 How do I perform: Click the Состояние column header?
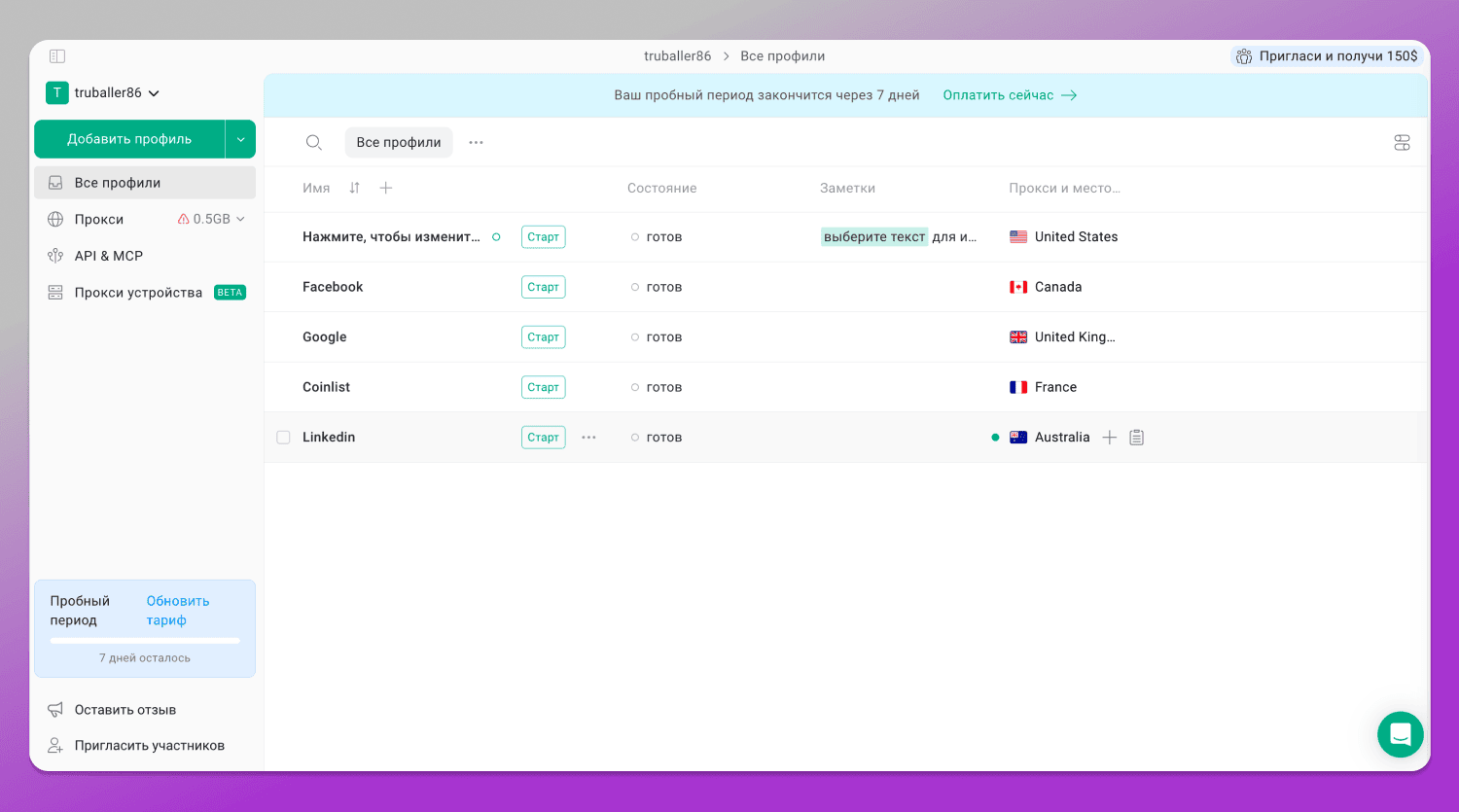[x=661, y=188]
